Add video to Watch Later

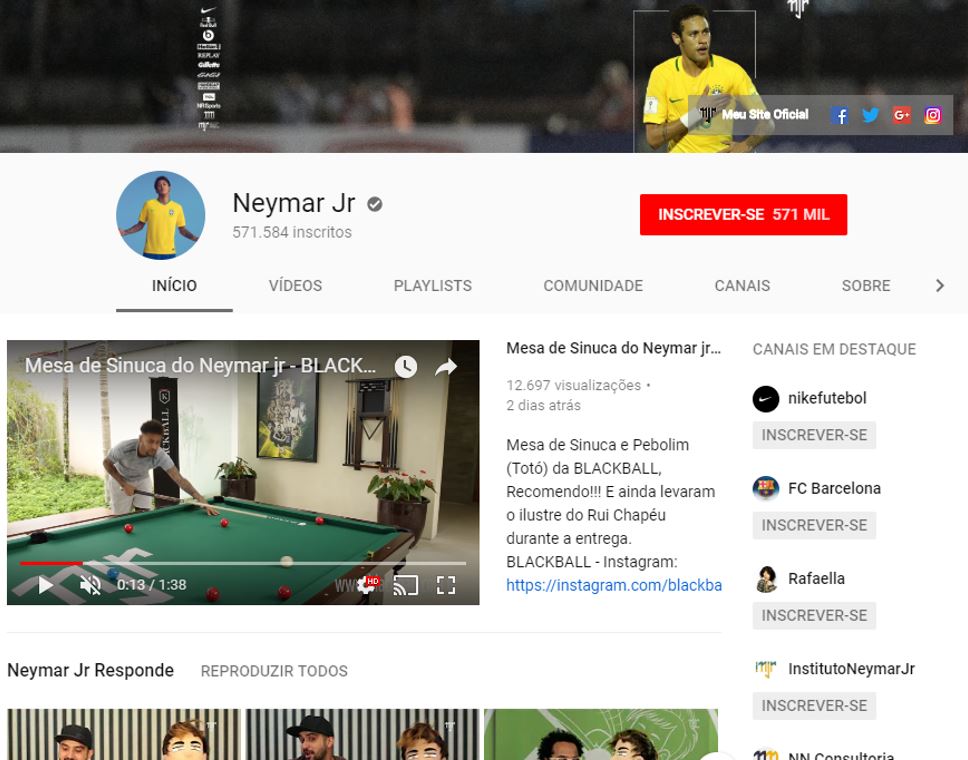click(406, 367)
